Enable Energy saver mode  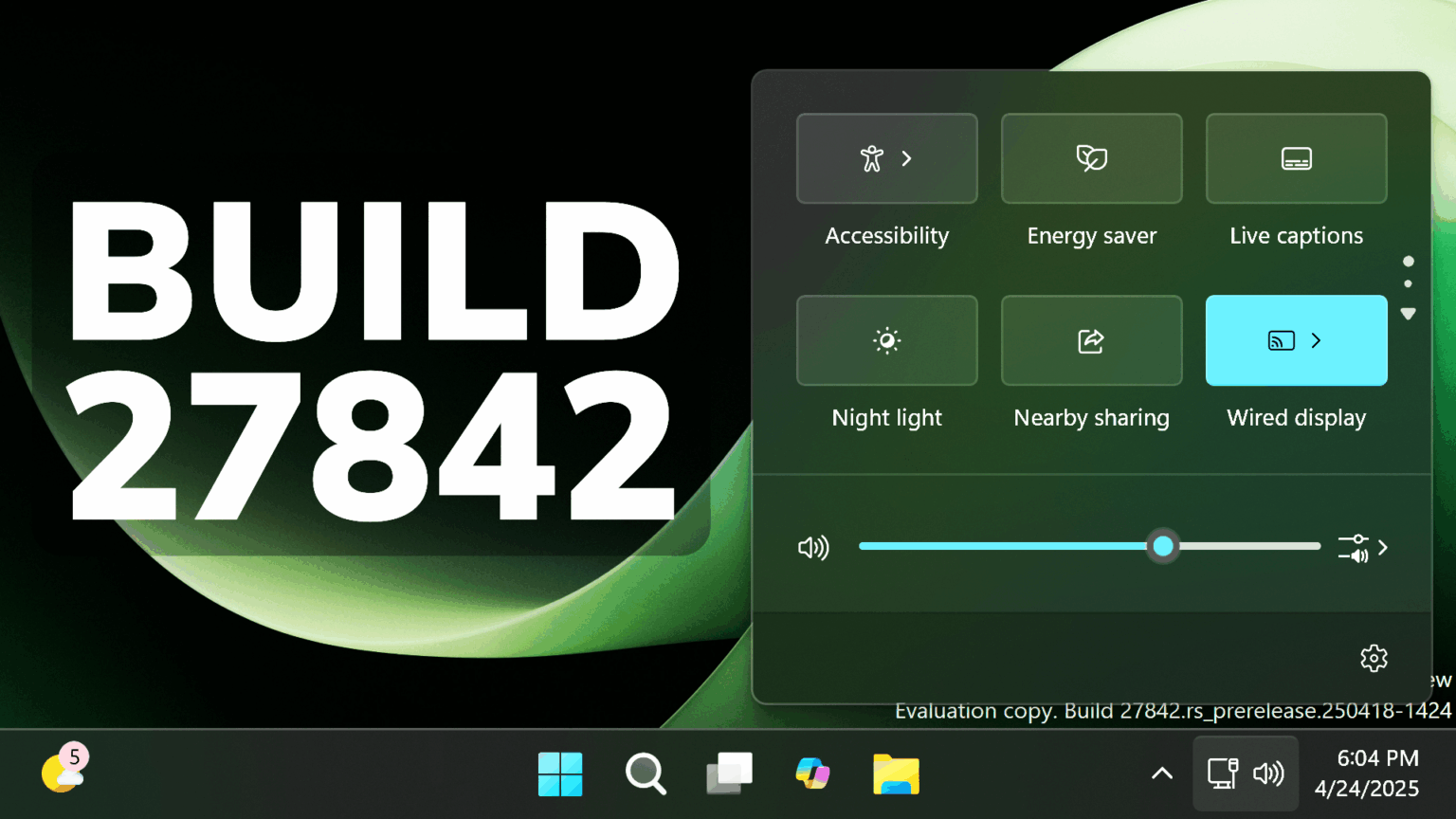coord(1091,158)
